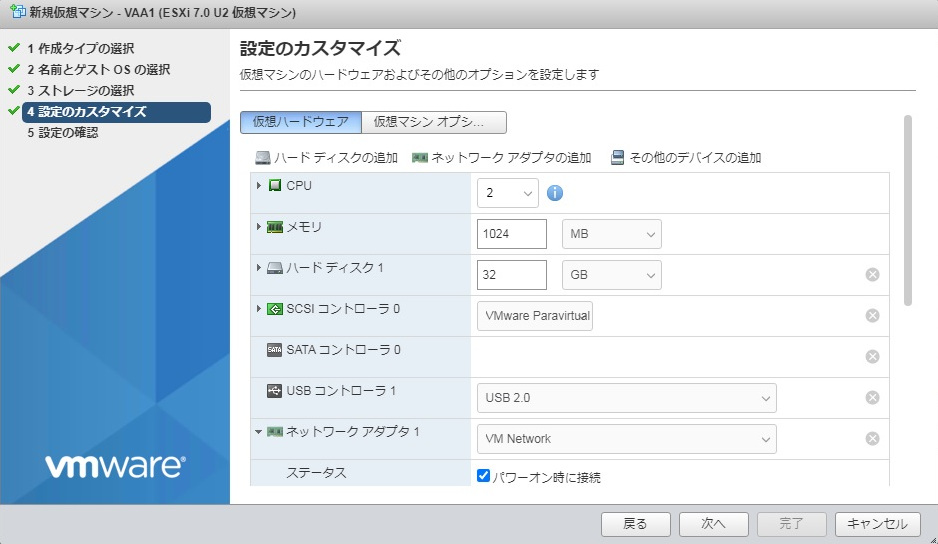938x544 pixels.
Task: Click the hardware list vertical scrollbar
Action: pyautogui.click(x=907, y=211)
